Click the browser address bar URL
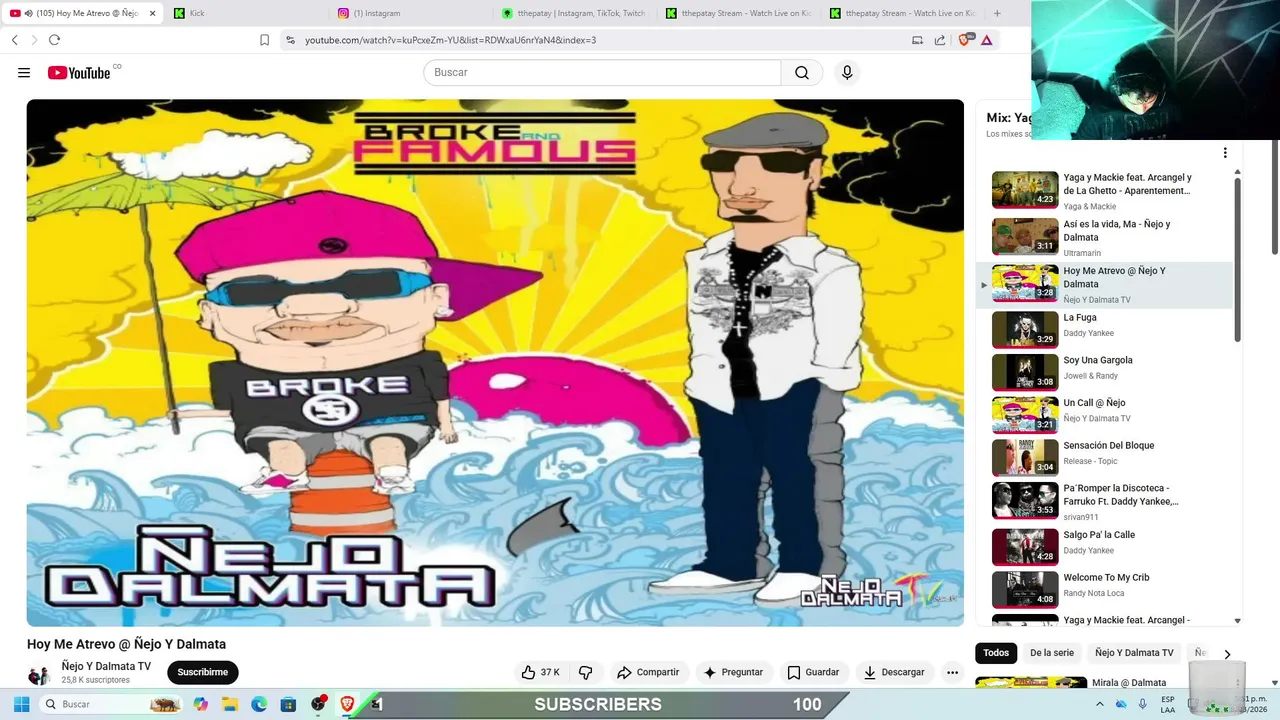The height and width of the screenshot is (720, 1280). tap(450, 40)
